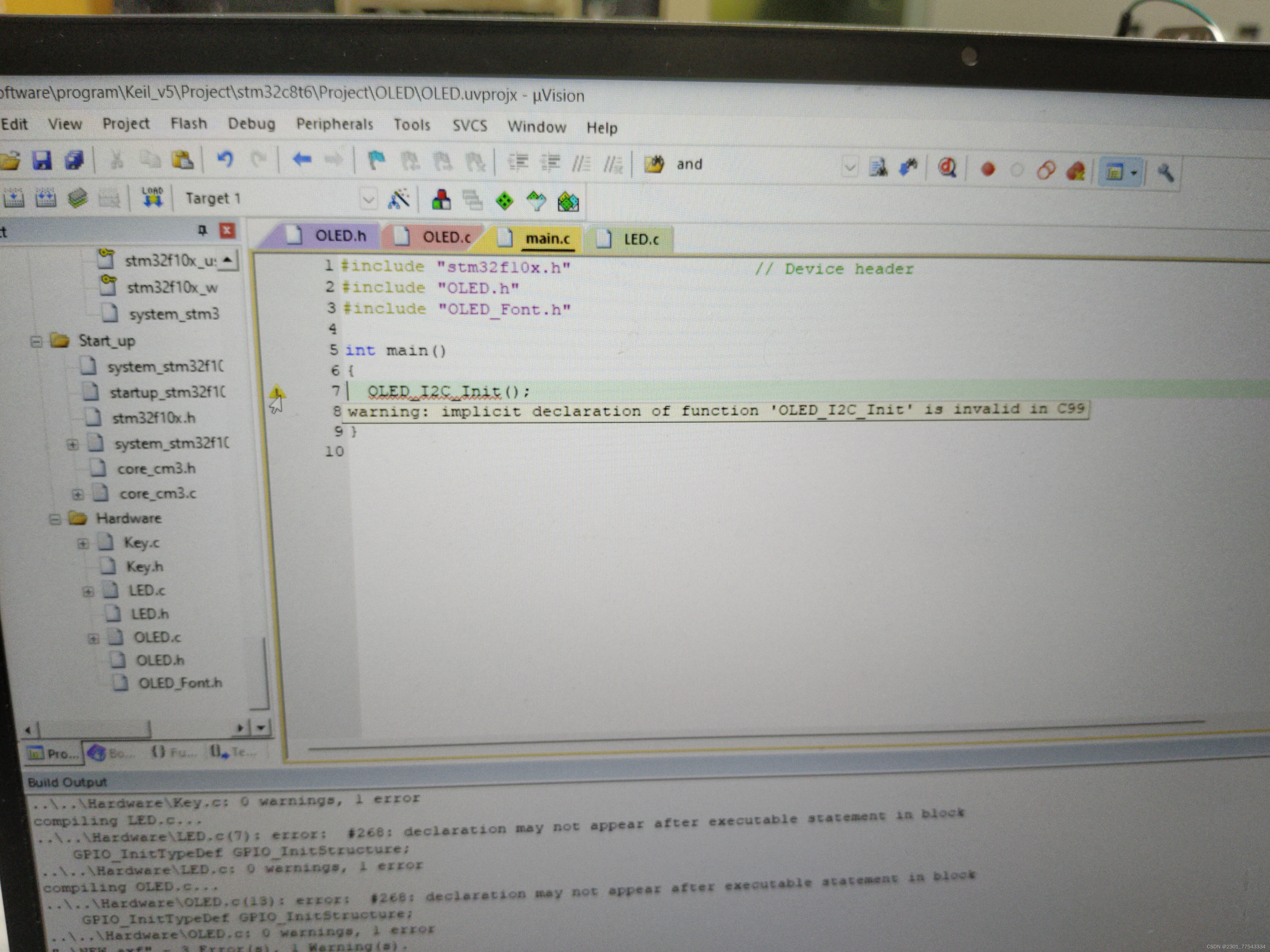Open Manage Project Items blocks icon

441,200
